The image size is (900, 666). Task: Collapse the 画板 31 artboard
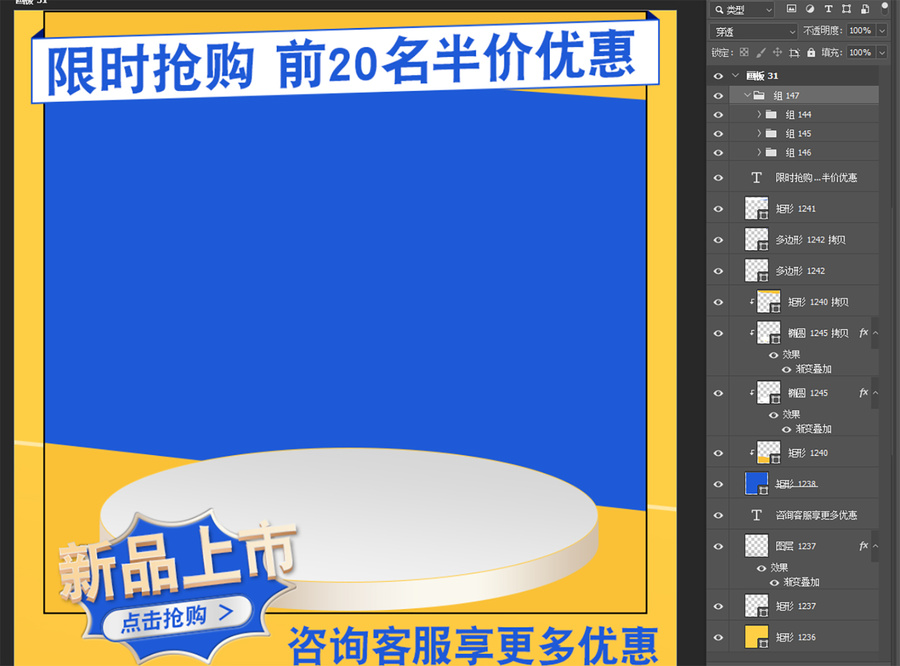pos(735,75)
